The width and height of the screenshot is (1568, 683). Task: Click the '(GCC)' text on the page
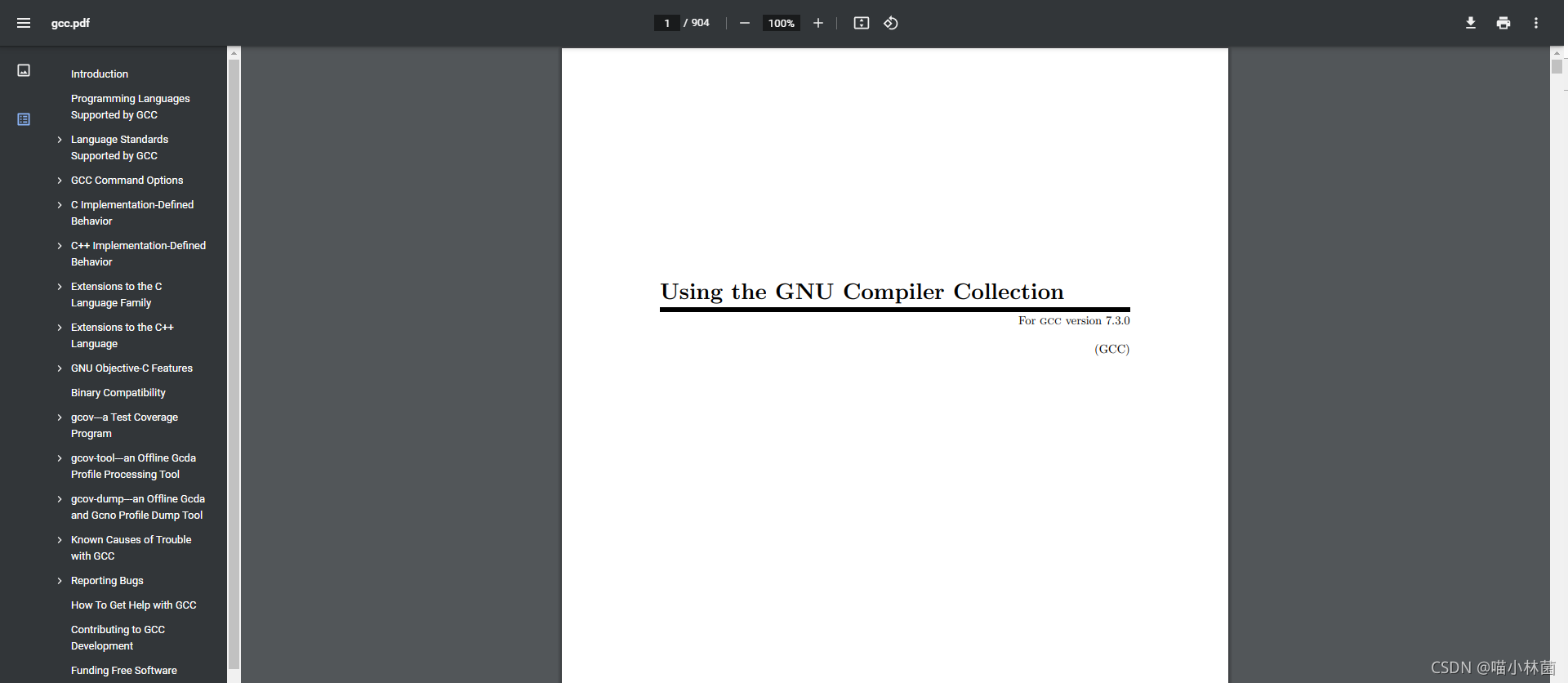pyautogui.click(x=1111, y=349)
